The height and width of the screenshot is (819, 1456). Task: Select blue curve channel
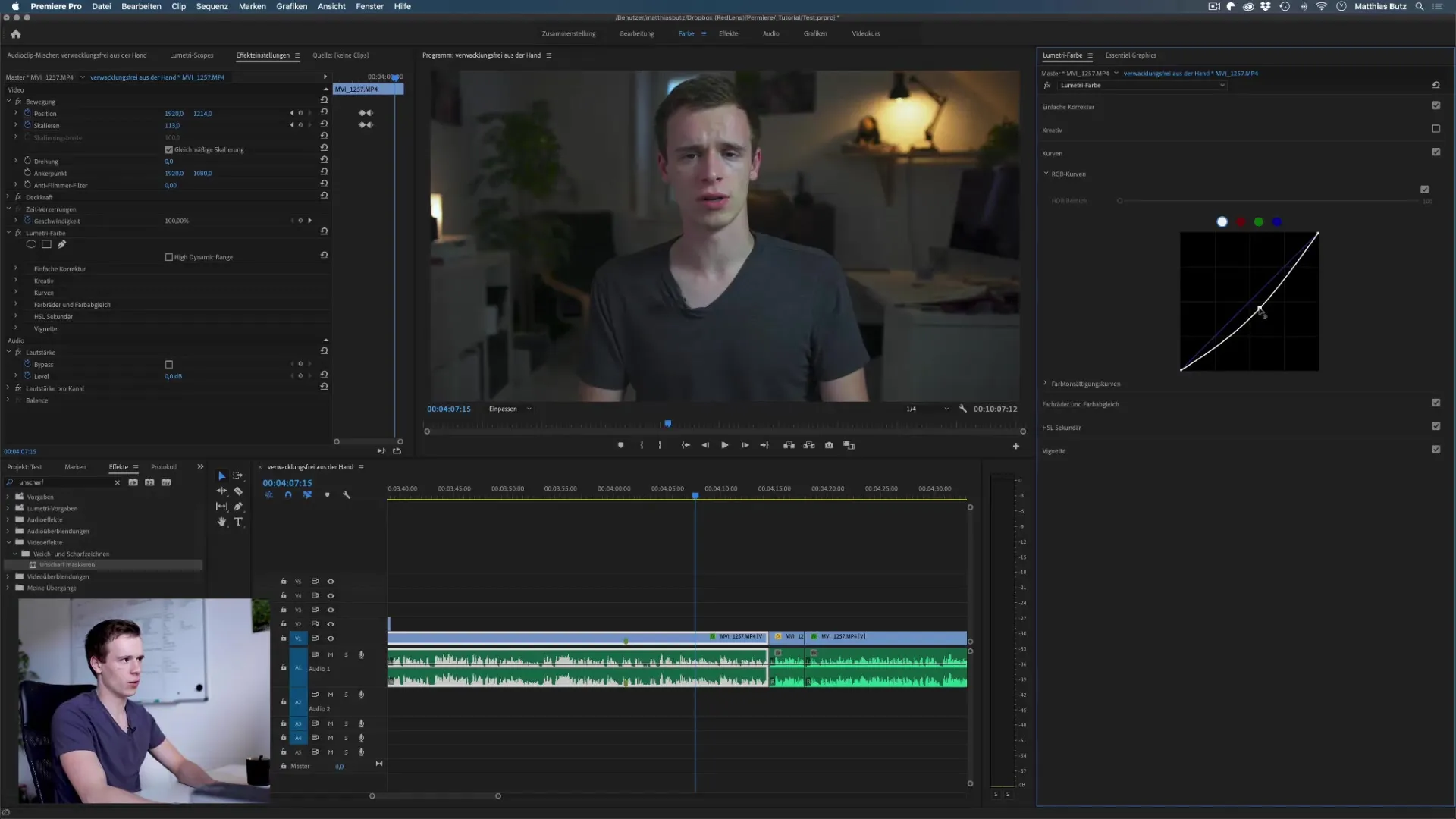pos(1277,221)
